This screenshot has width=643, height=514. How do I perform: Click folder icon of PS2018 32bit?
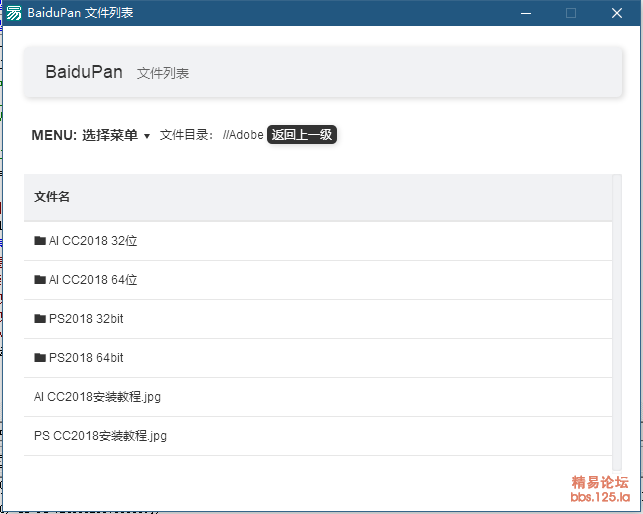[40, 319]
